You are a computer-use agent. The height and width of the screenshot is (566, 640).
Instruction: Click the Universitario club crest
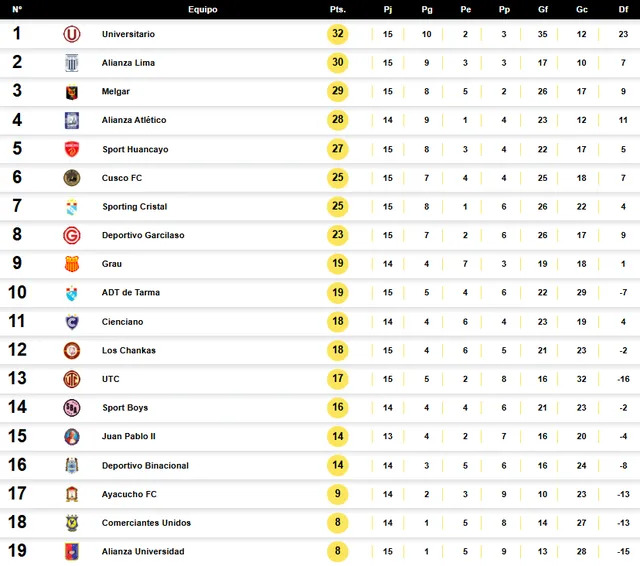click(x=72, y=34)
